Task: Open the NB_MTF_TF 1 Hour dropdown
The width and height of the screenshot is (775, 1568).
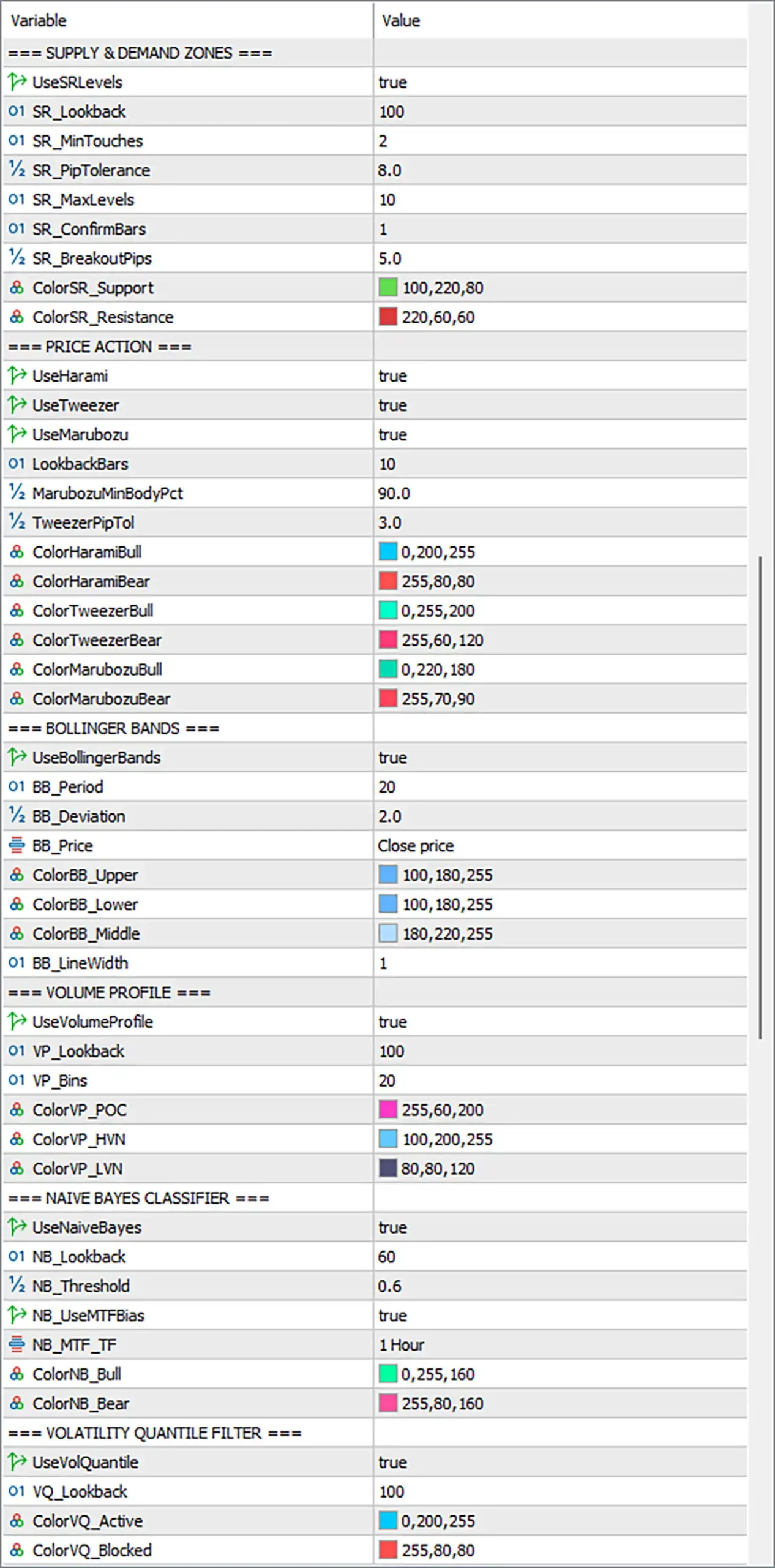Action: [560, 1344]
